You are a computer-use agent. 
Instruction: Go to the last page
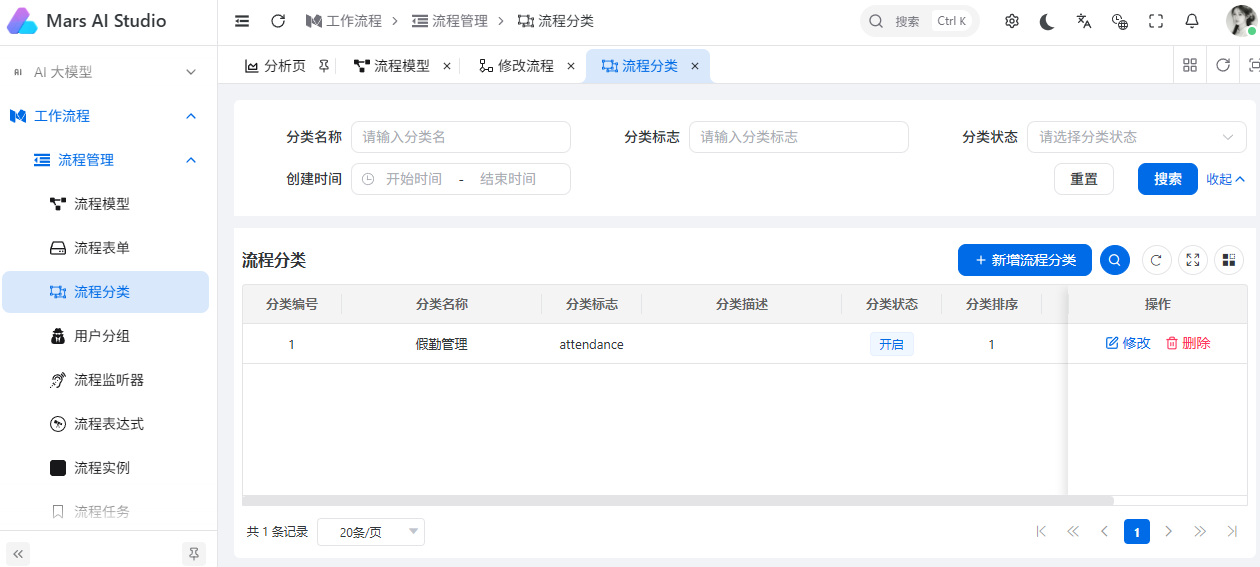point(1233,532)
